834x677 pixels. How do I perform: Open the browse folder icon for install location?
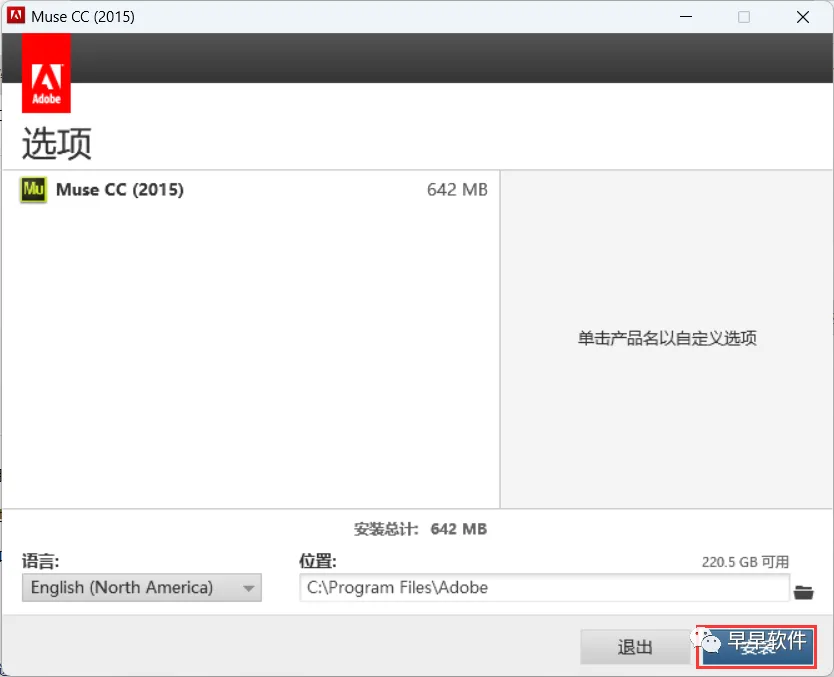pos(803,591)
